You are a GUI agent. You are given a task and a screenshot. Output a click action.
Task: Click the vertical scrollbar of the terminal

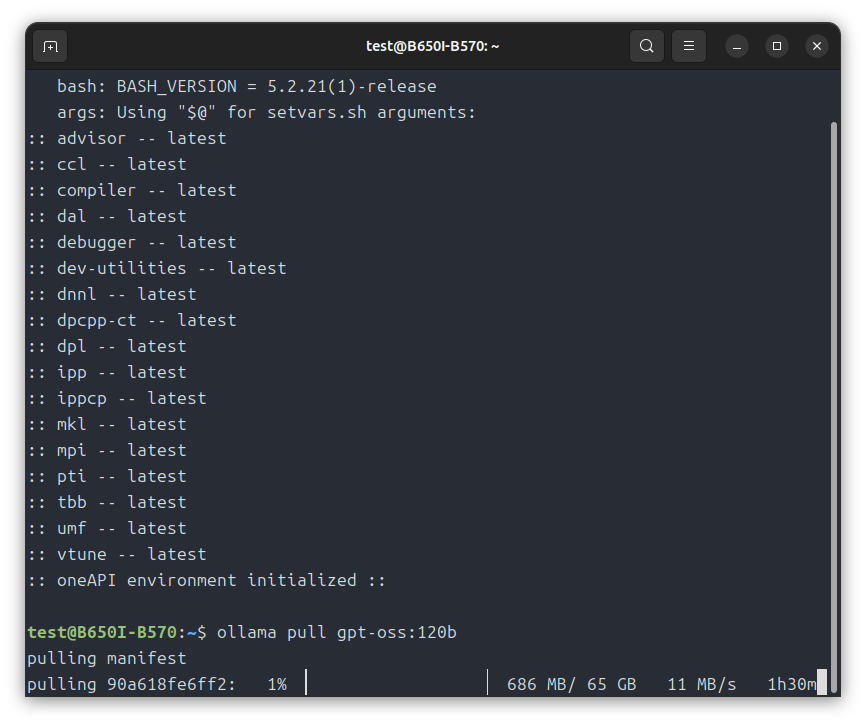pyautogui.click(x=833, y=408)
